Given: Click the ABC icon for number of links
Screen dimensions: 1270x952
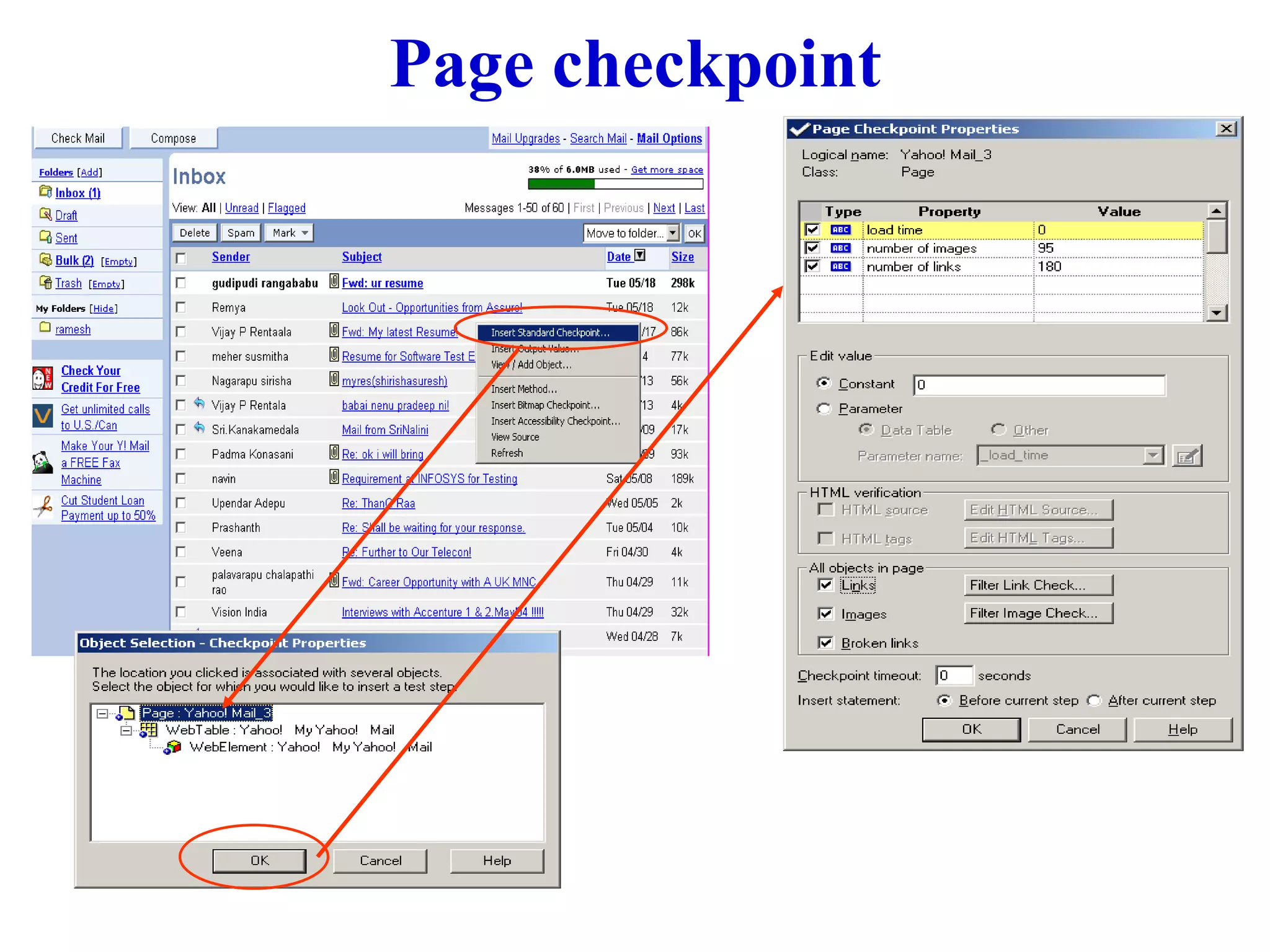Looking at the screenshot, I should pos(840,267).
